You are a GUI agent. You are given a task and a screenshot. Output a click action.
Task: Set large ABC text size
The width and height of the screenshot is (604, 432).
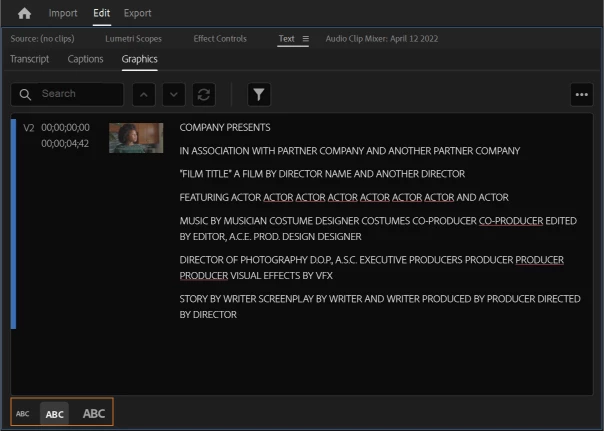(x=94, y=414)
